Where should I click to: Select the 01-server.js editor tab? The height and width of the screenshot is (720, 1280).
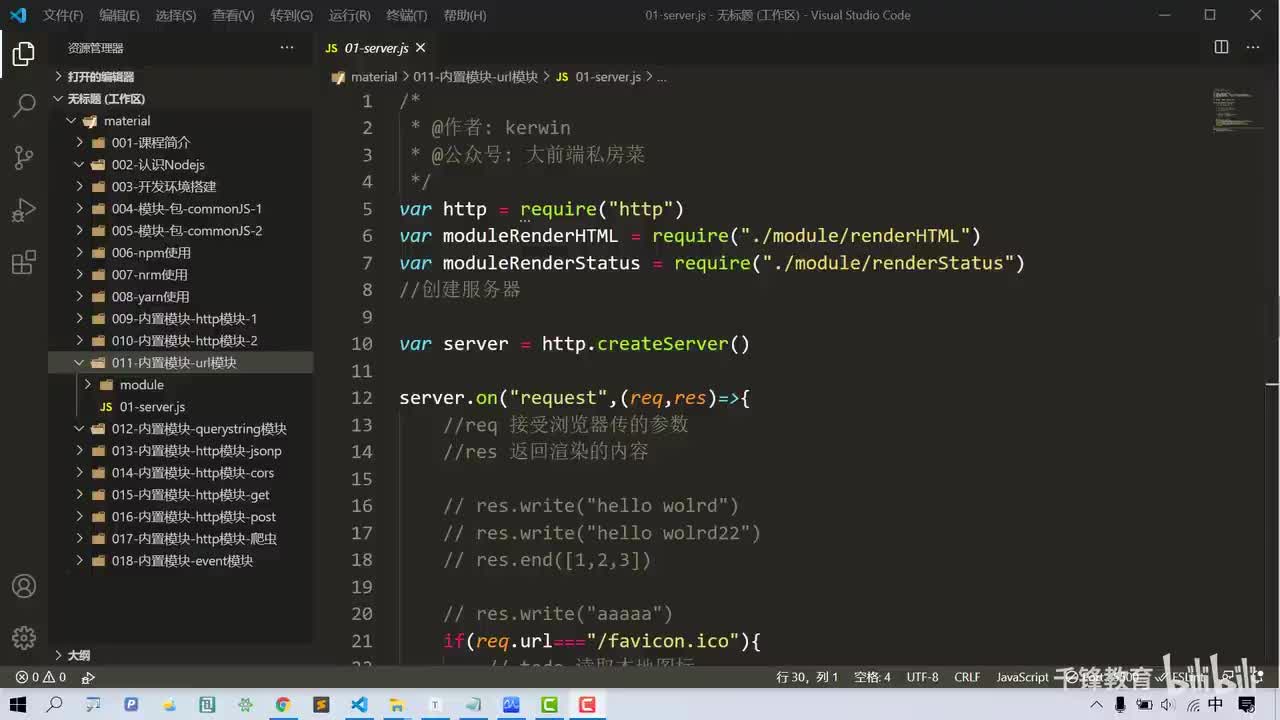(x=375, y=48)
